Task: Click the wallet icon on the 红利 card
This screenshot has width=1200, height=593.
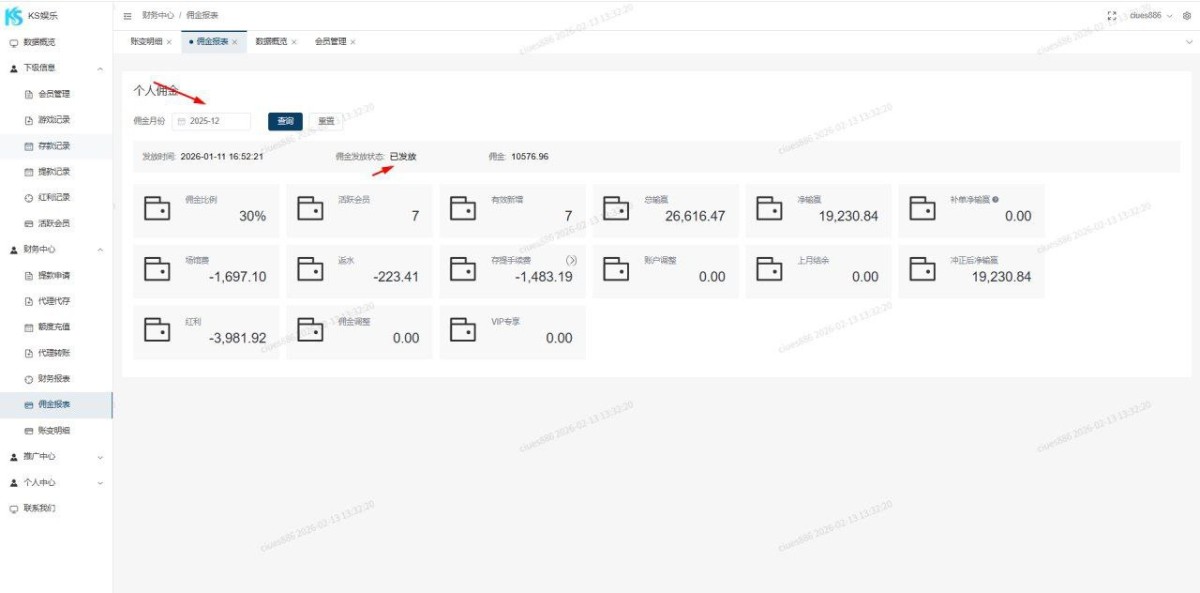Action: (x=157, y=330)
